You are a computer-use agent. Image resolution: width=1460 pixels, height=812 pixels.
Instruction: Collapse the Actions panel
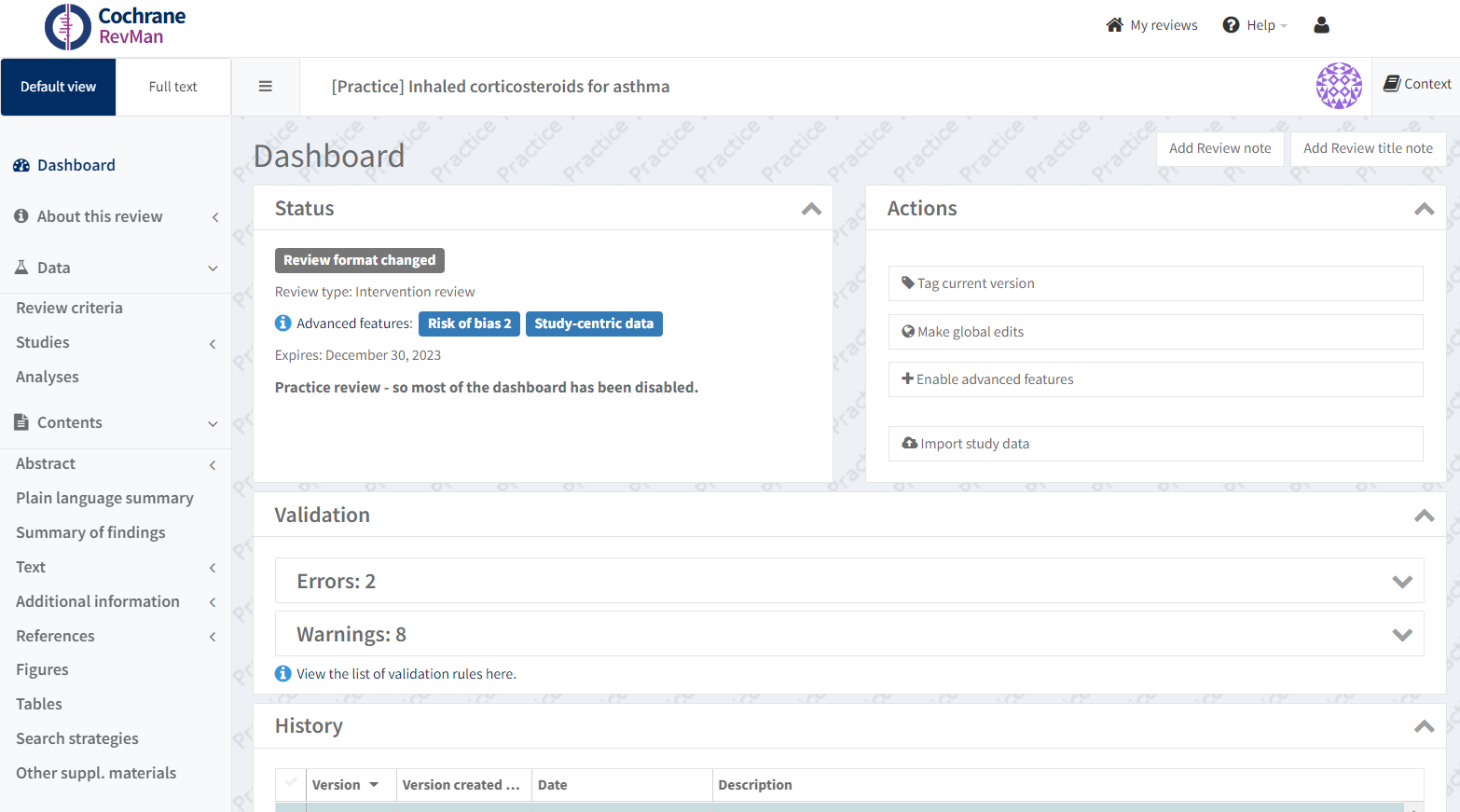(1424, 209)
